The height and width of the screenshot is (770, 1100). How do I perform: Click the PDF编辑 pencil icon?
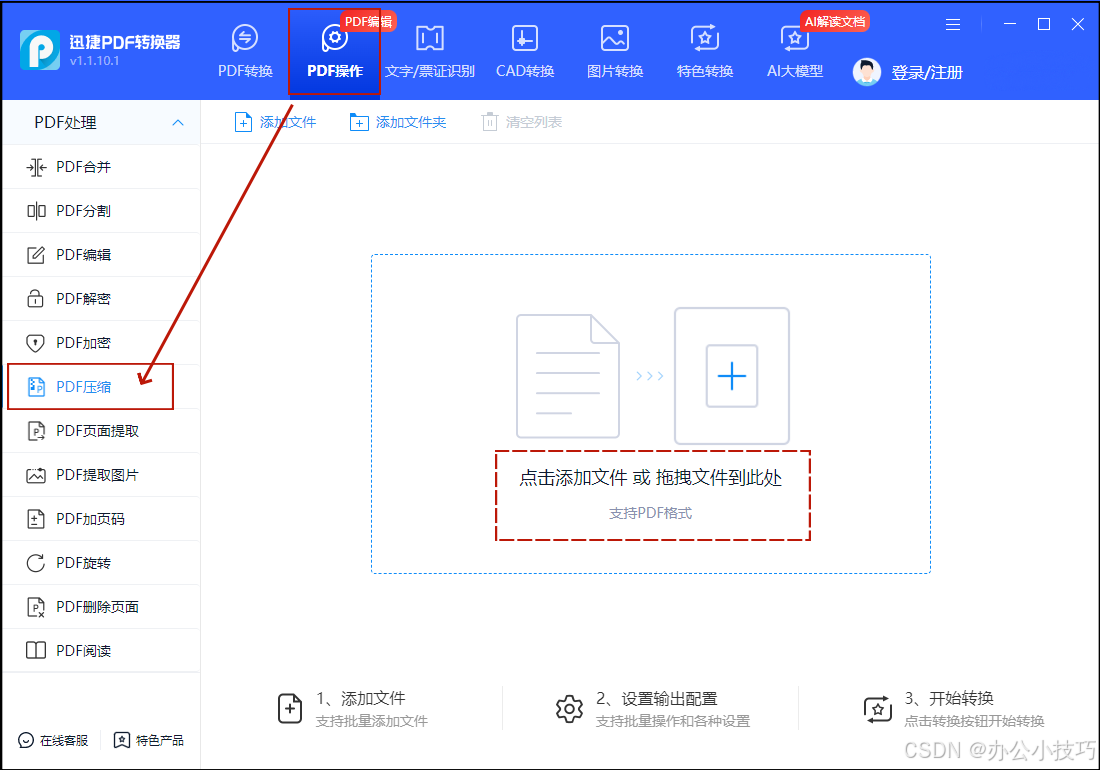[x=36, y=255]
